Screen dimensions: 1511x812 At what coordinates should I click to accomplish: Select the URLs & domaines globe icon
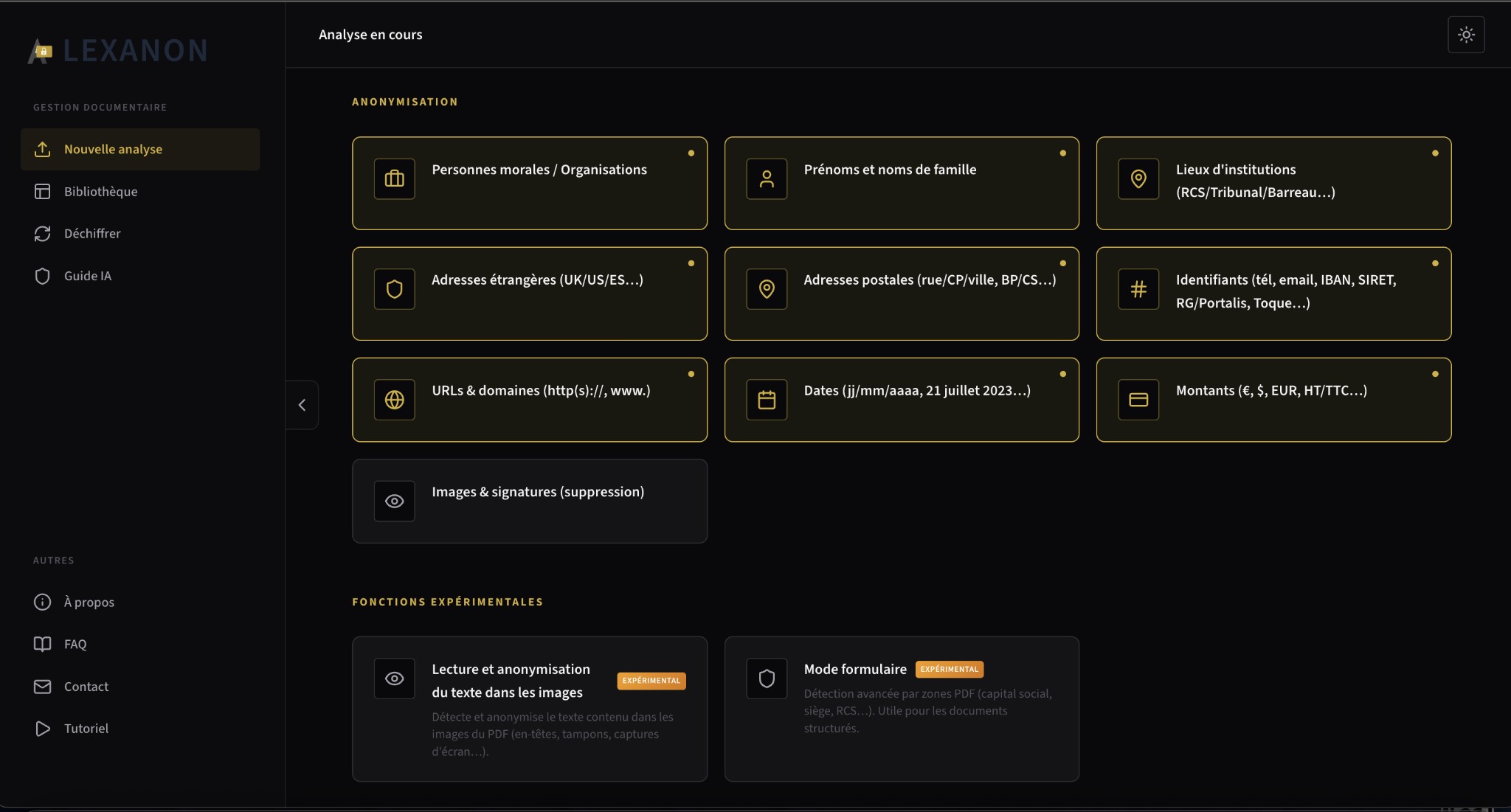coord(394,400)
